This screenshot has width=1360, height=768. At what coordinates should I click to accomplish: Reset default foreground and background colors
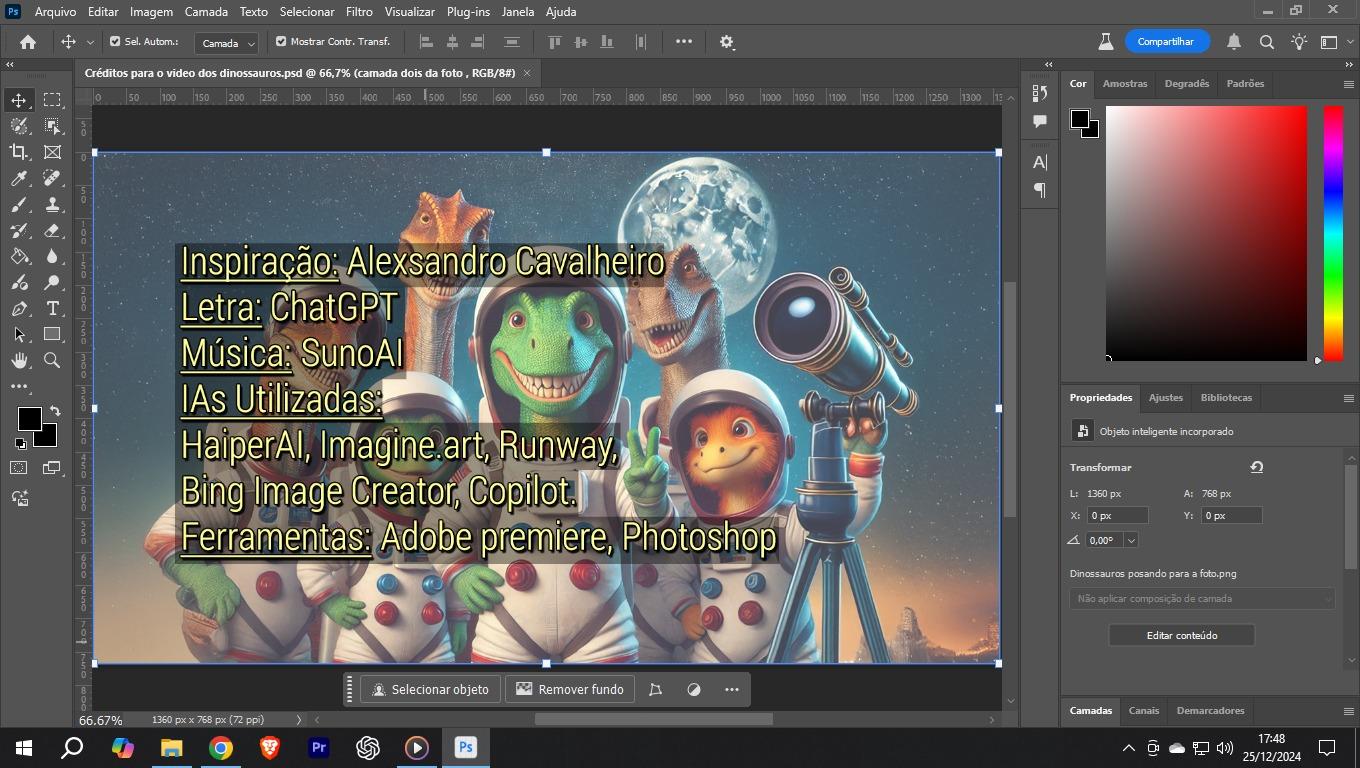click(21, 443)
